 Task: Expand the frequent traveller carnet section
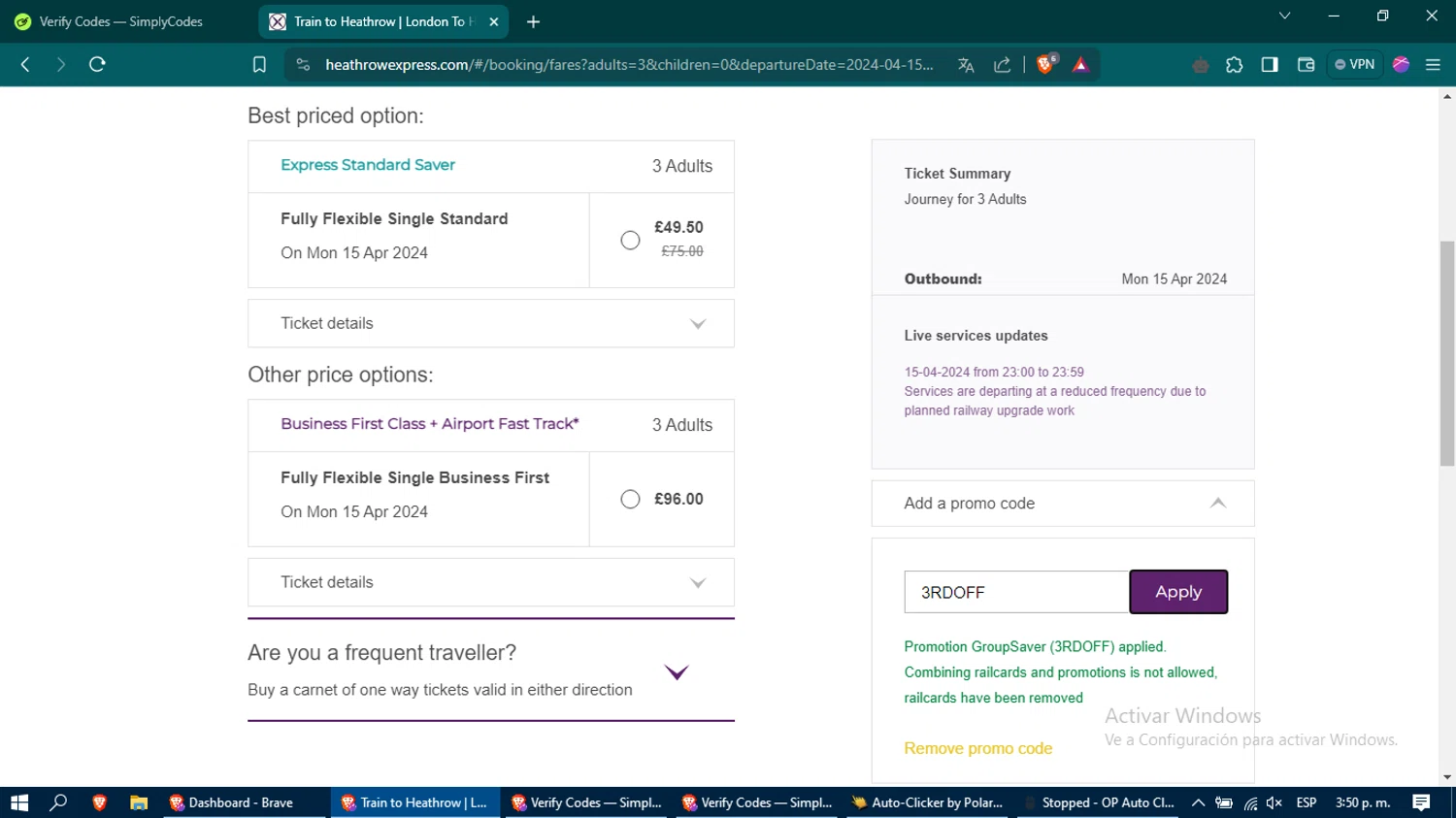(677, 671)
